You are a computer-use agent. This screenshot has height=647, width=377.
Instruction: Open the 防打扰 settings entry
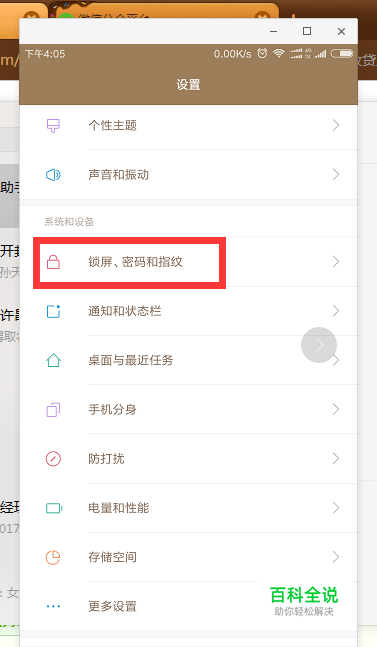pos(188,458)
